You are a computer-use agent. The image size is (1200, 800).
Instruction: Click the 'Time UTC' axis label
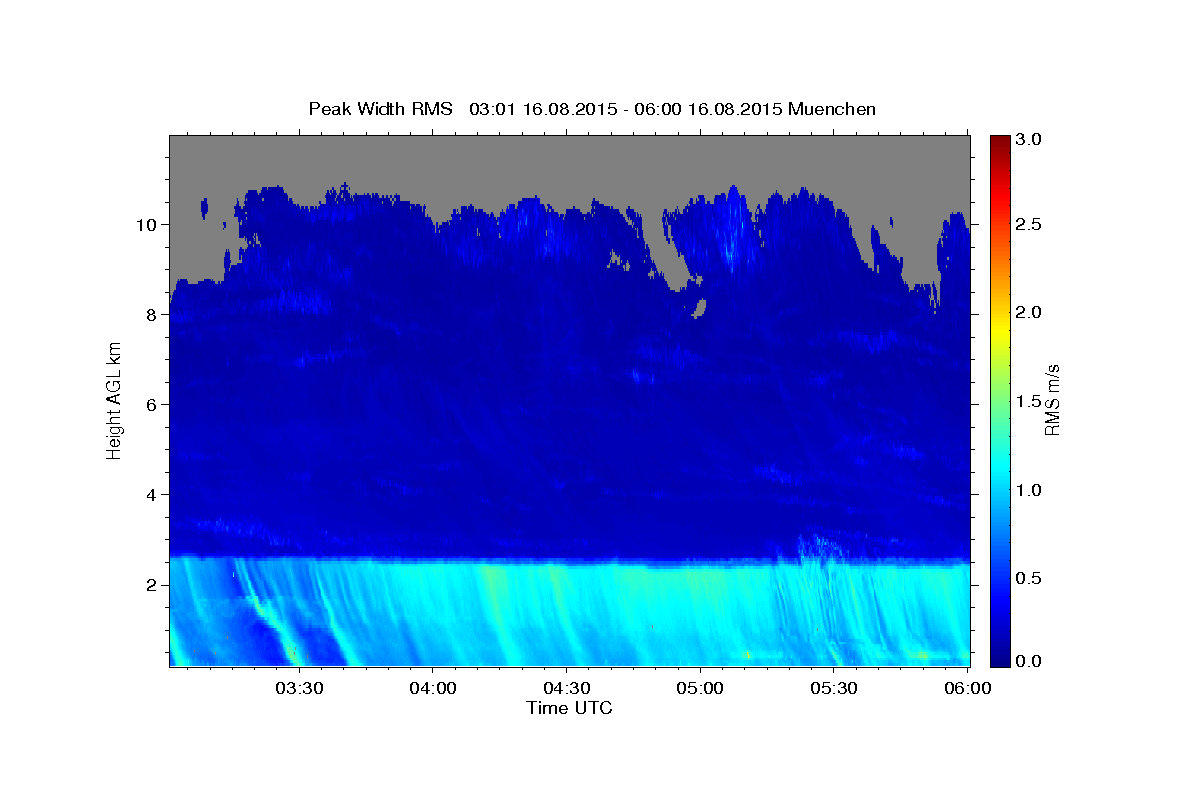point(569,708)
